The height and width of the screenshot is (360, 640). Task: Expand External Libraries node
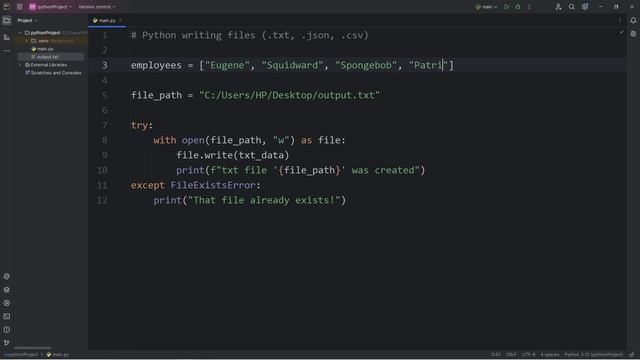(x=20, y=65)
